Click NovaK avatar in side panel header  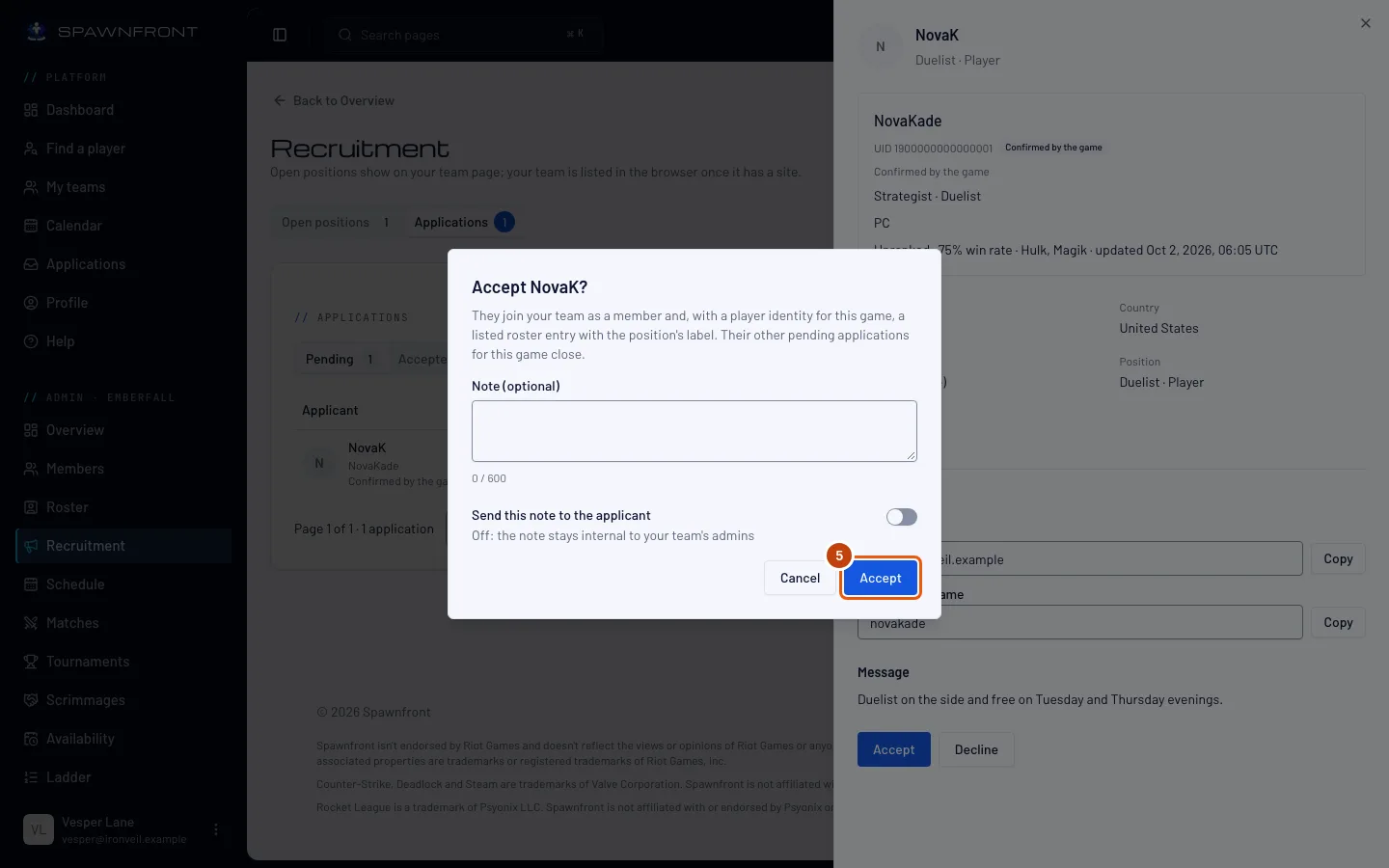[x=880, y=46]
